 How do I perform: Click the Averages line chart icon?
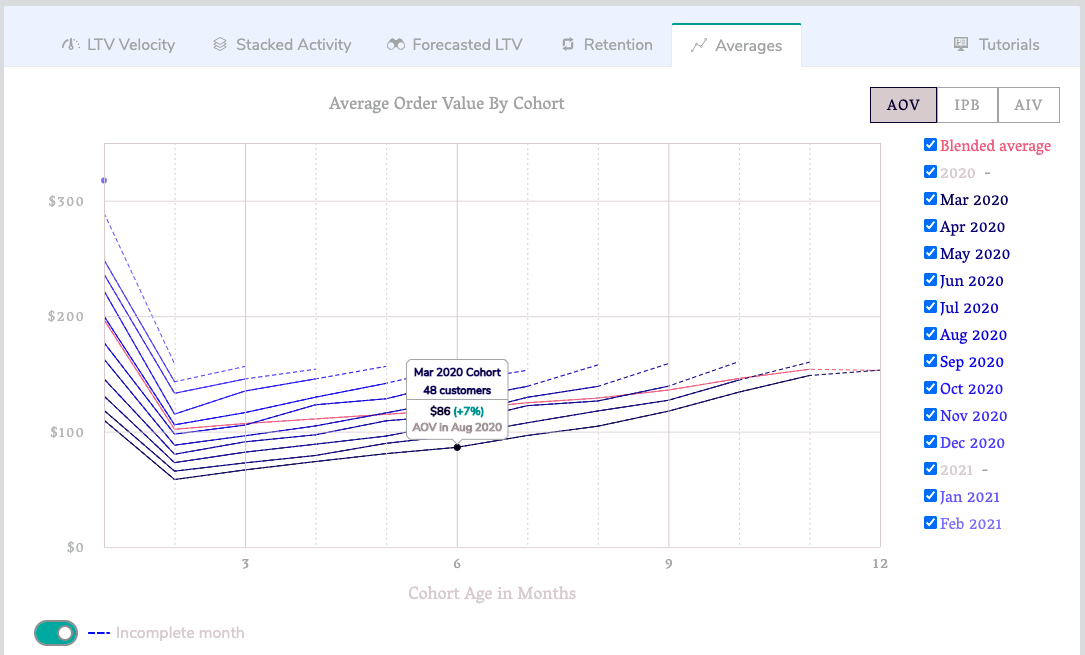[x=699, y=46]
